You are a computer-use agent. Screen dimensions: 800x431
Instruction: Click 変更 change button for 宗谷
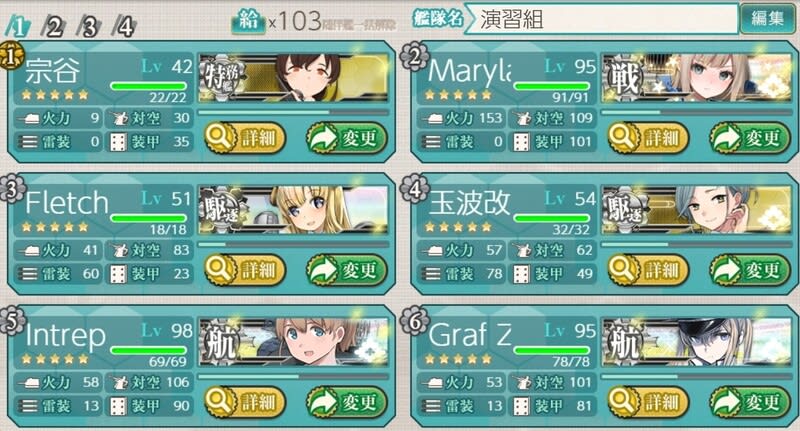tap(347, 138)
